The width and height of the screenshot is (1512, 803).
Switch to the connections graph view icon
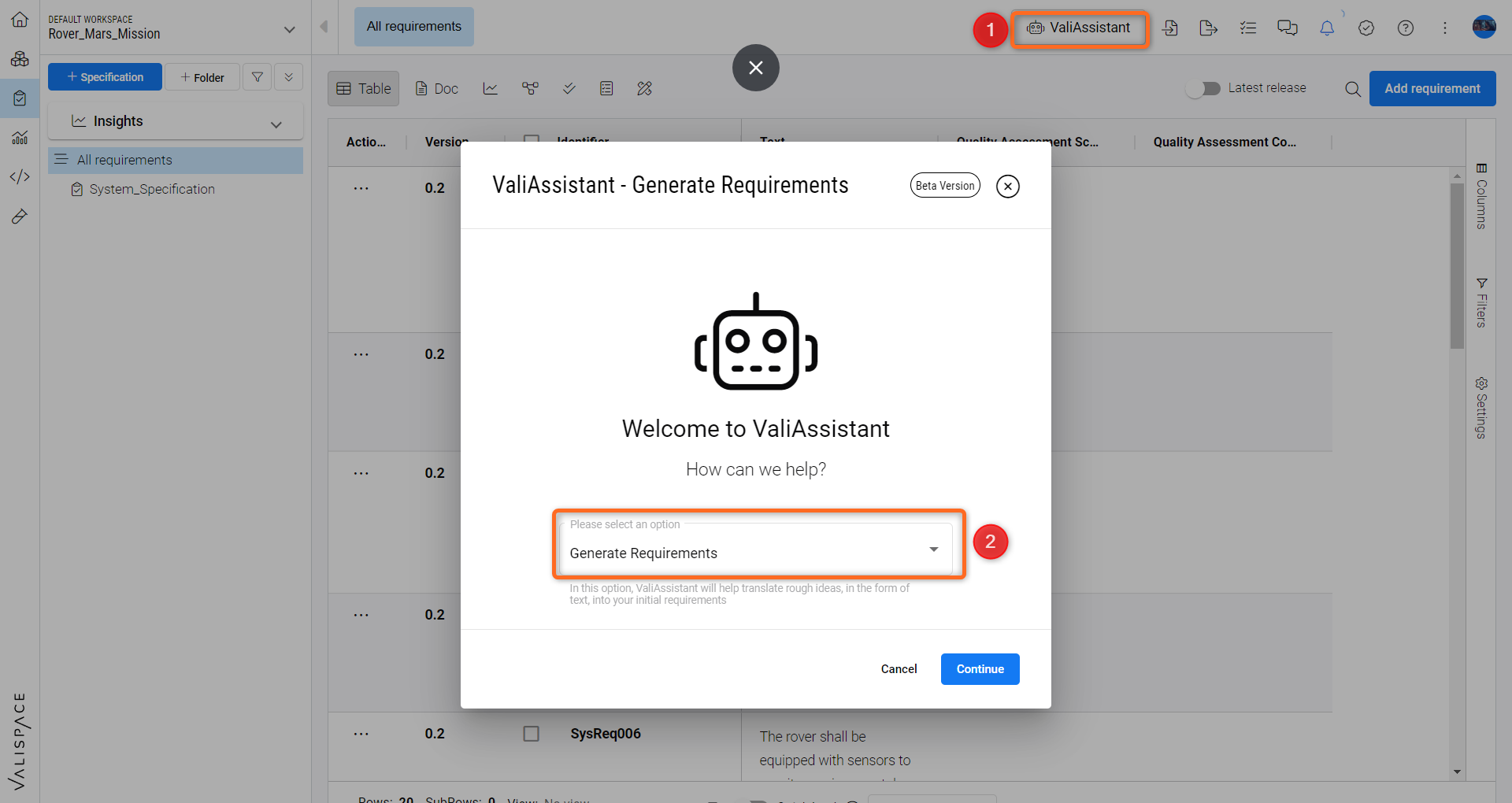(x=530, y=88)
